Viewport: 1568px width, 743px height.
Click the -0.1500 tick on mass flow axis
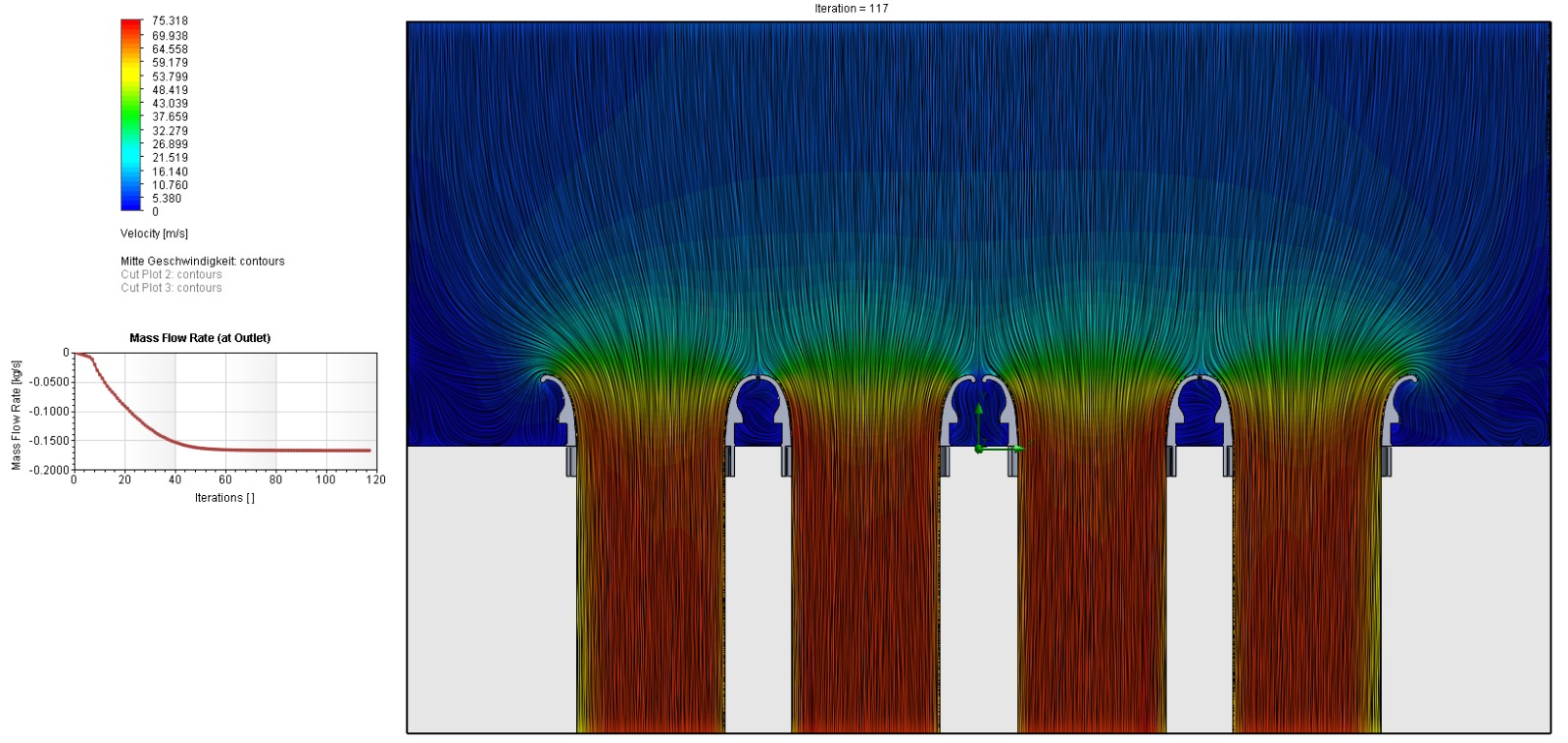[52, 441]
